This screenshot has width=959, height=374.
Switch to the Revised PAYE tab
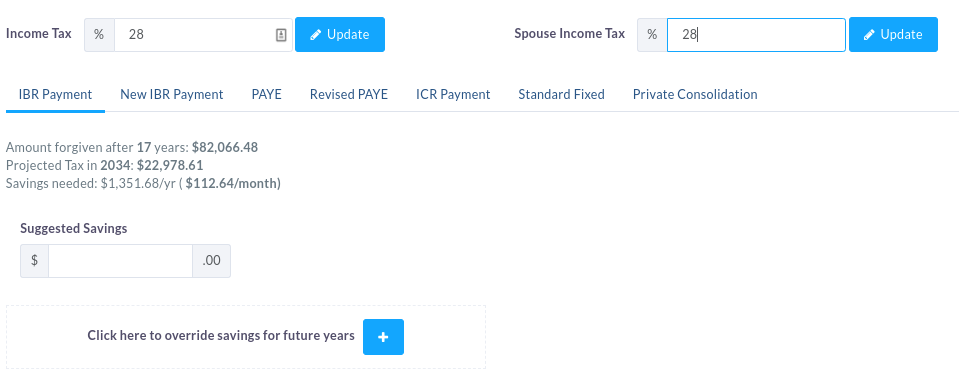[349, 95]
